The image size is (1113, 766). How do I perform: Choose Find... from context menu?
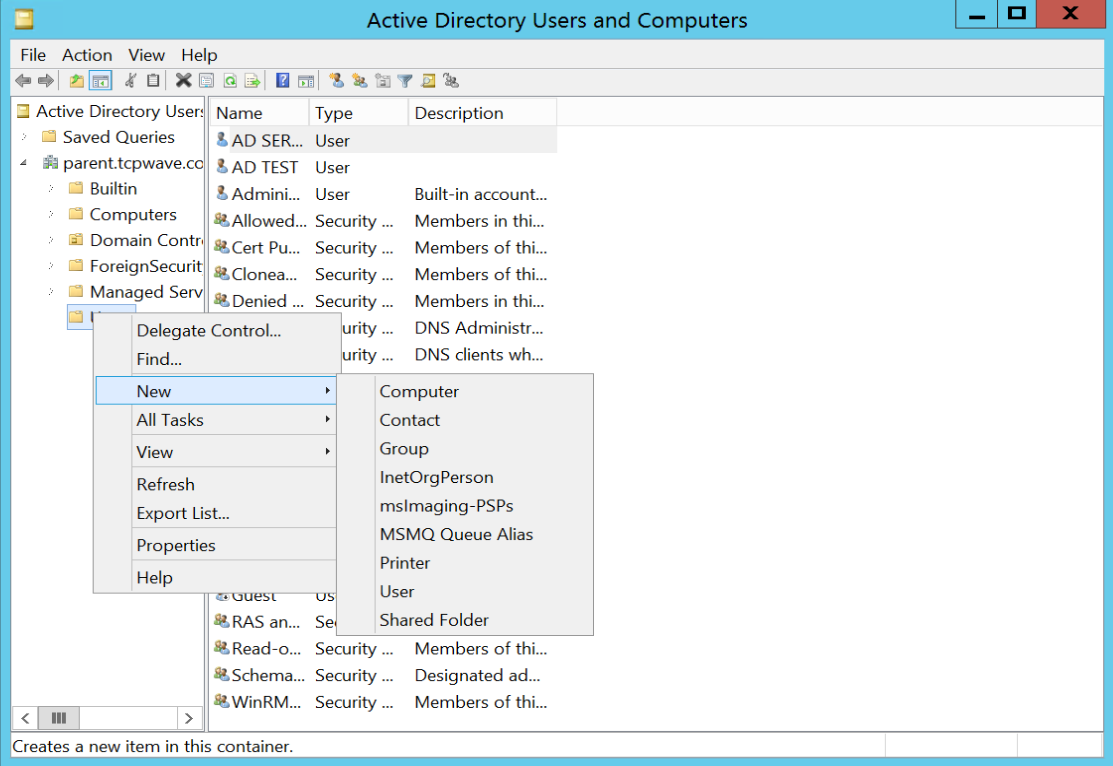[215, 359]
